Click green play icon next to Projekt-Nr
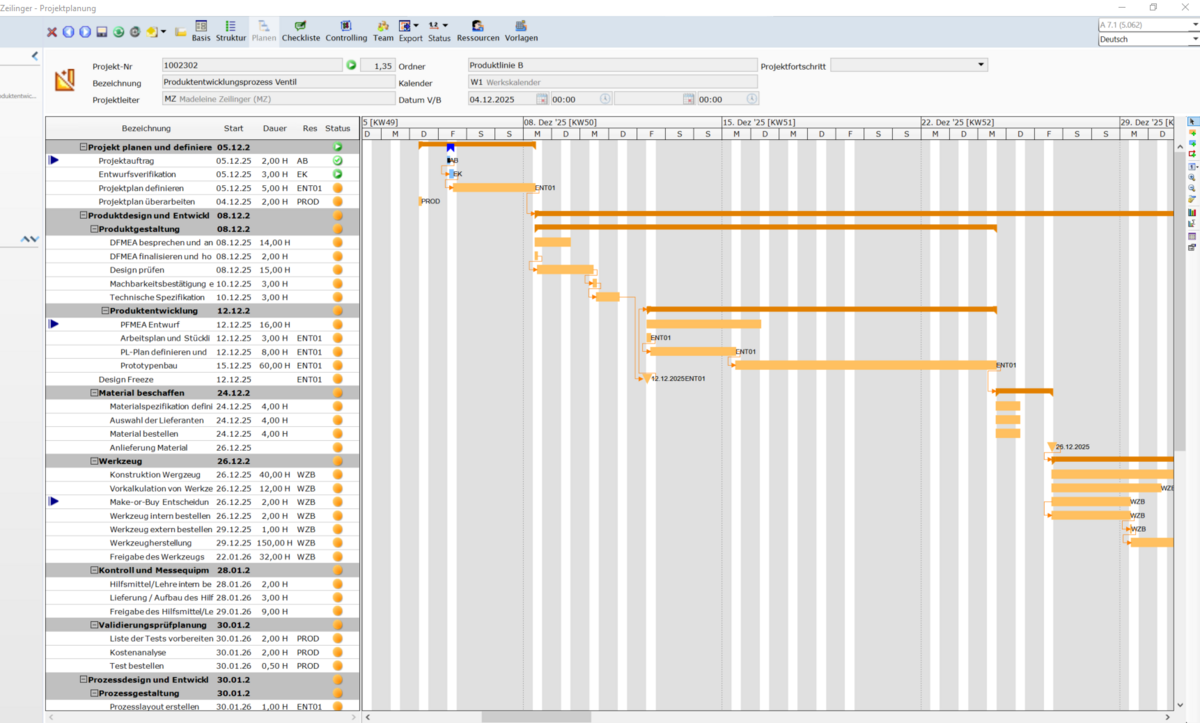 coord(351,65)
